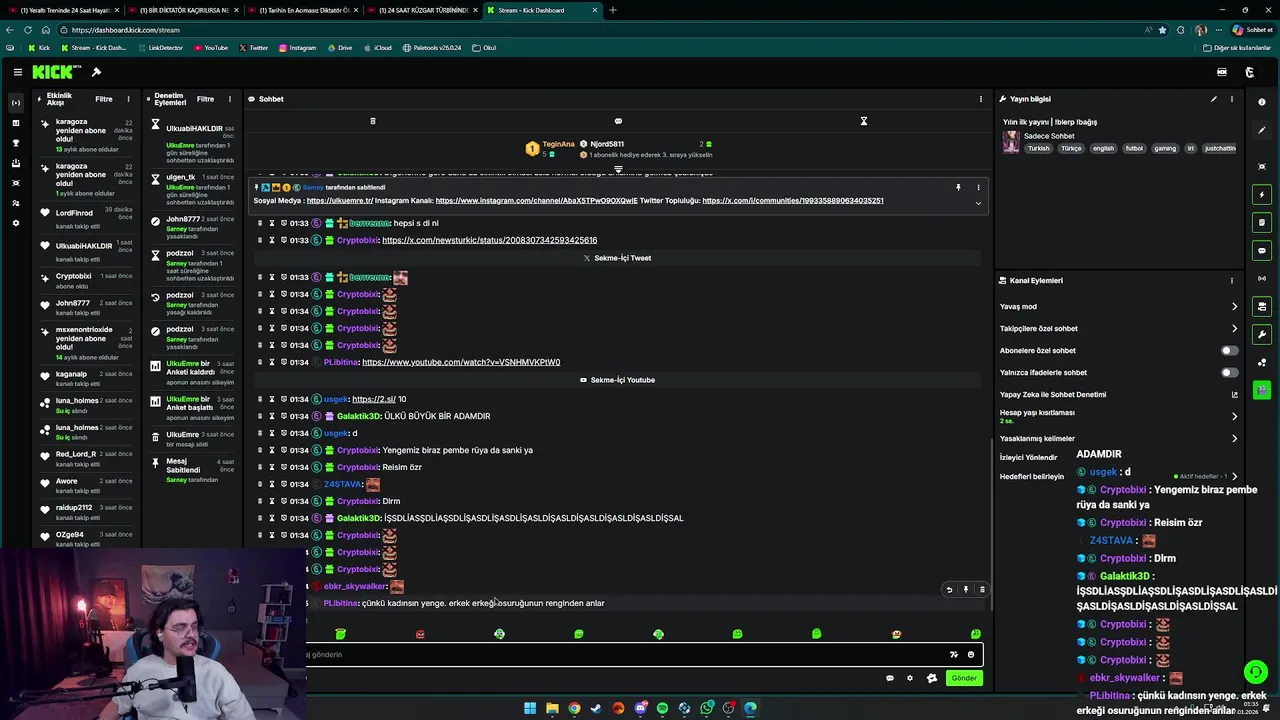Toggle Yalnızca ifadelerle sohbet switch

tap(1229, 373)
